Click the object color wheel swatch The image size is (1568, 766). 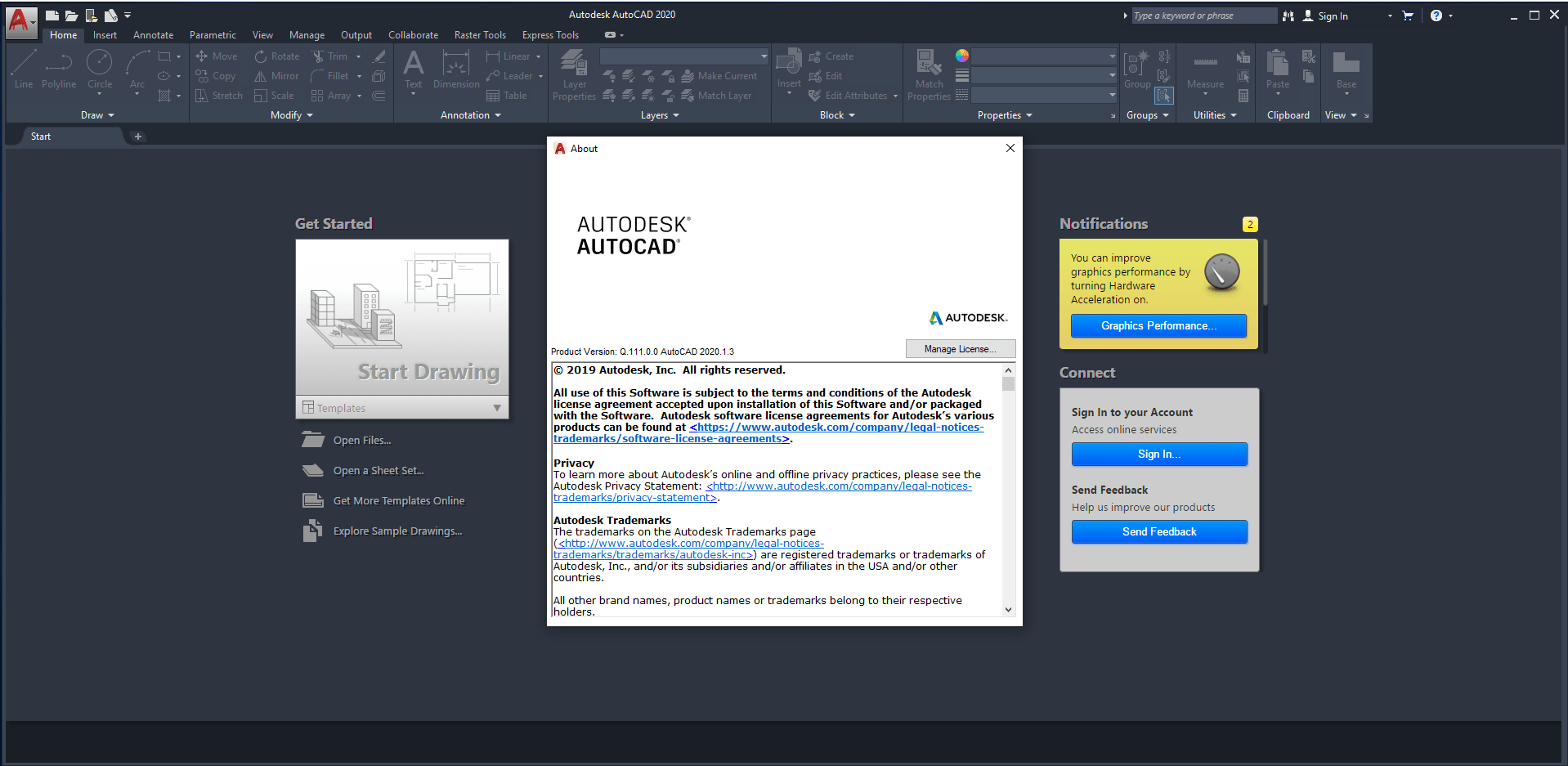[x=962, y=56]
